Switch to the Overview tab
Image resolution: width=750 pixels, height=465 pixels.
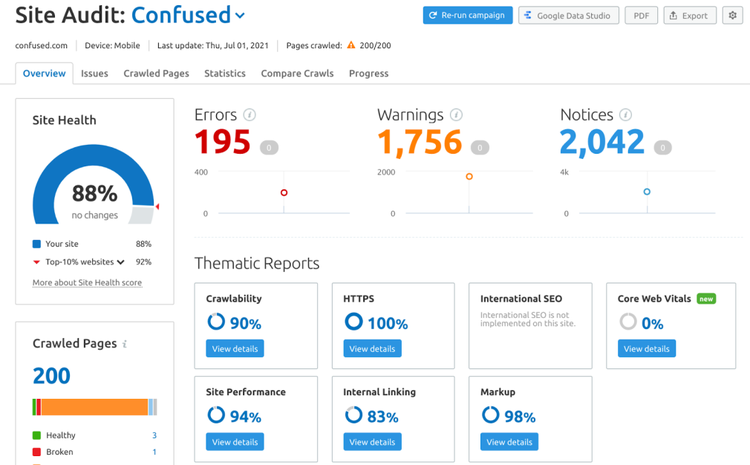click(44, 73)
